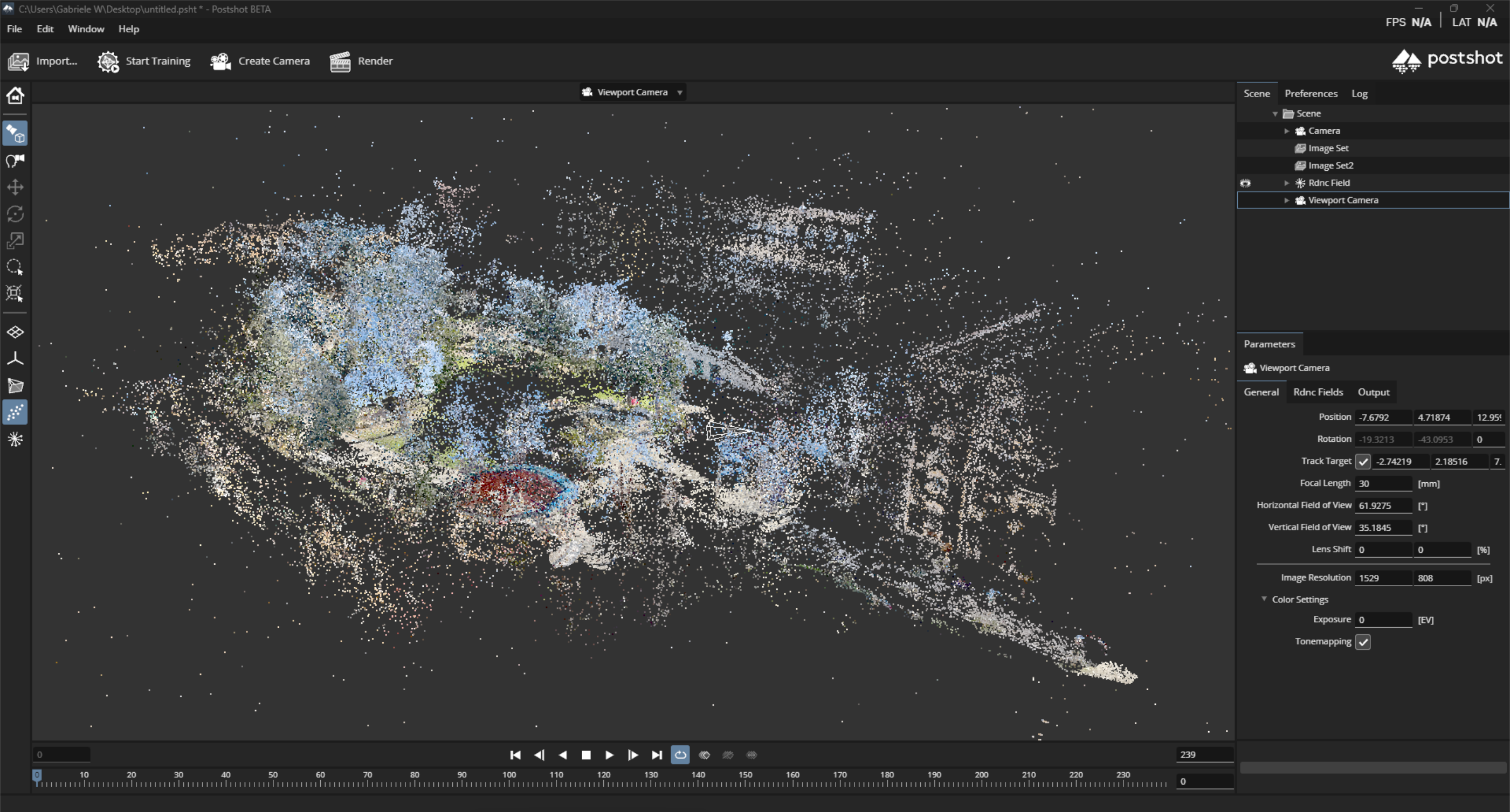This screenshot has height=812, width=1510.
Task: Open the Viewport Camera dropdown
Action: click(x=633, y=92)
